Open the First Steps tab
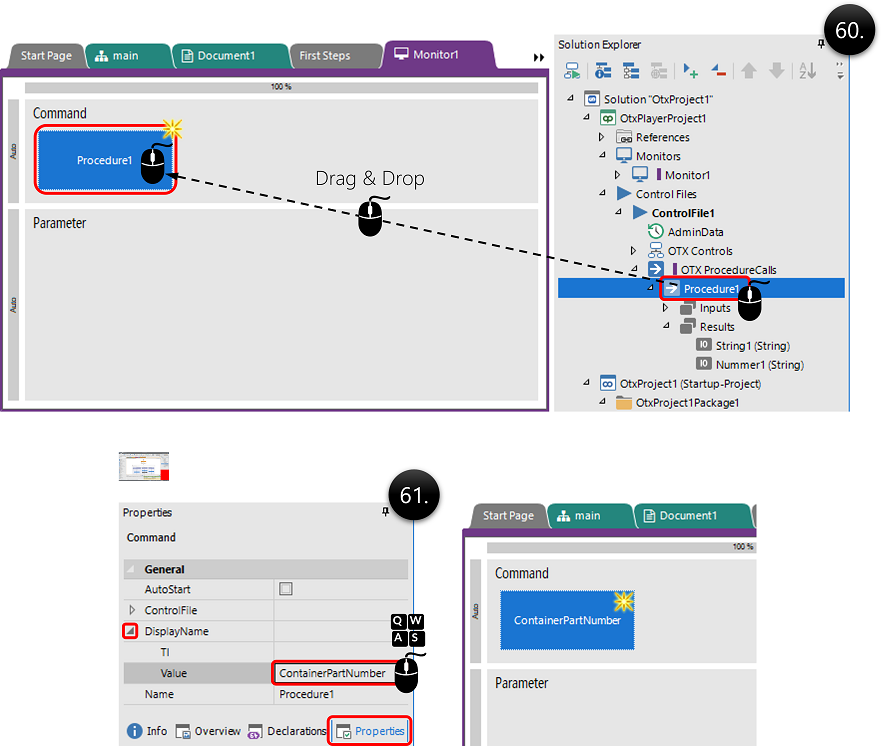This screenshot has height=746, width=884. pos(325,56)
